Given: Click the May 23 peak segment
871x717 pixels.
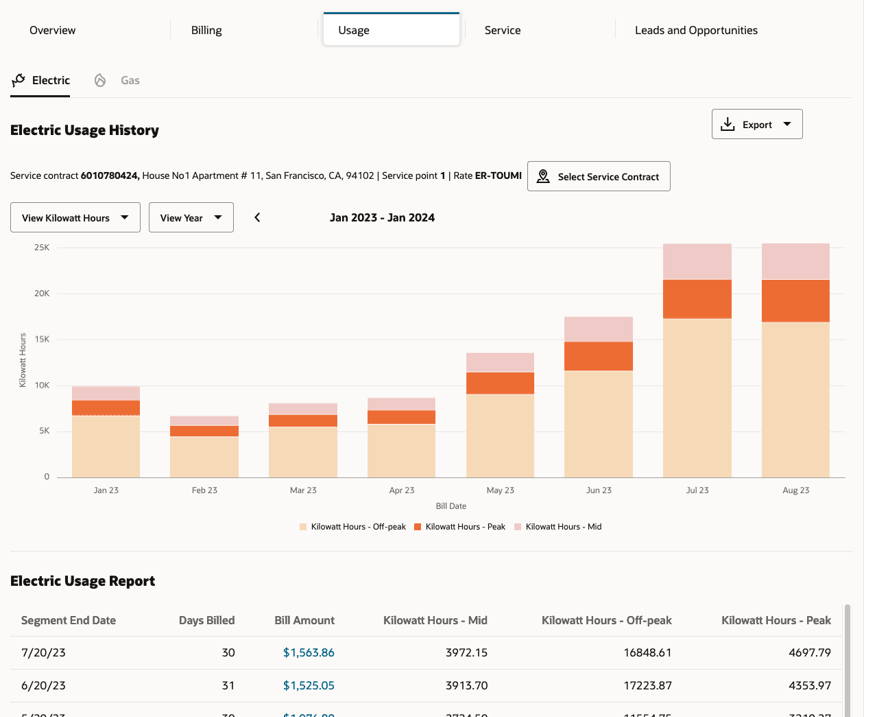Looking at the screenshot, I should coord(500,383).
